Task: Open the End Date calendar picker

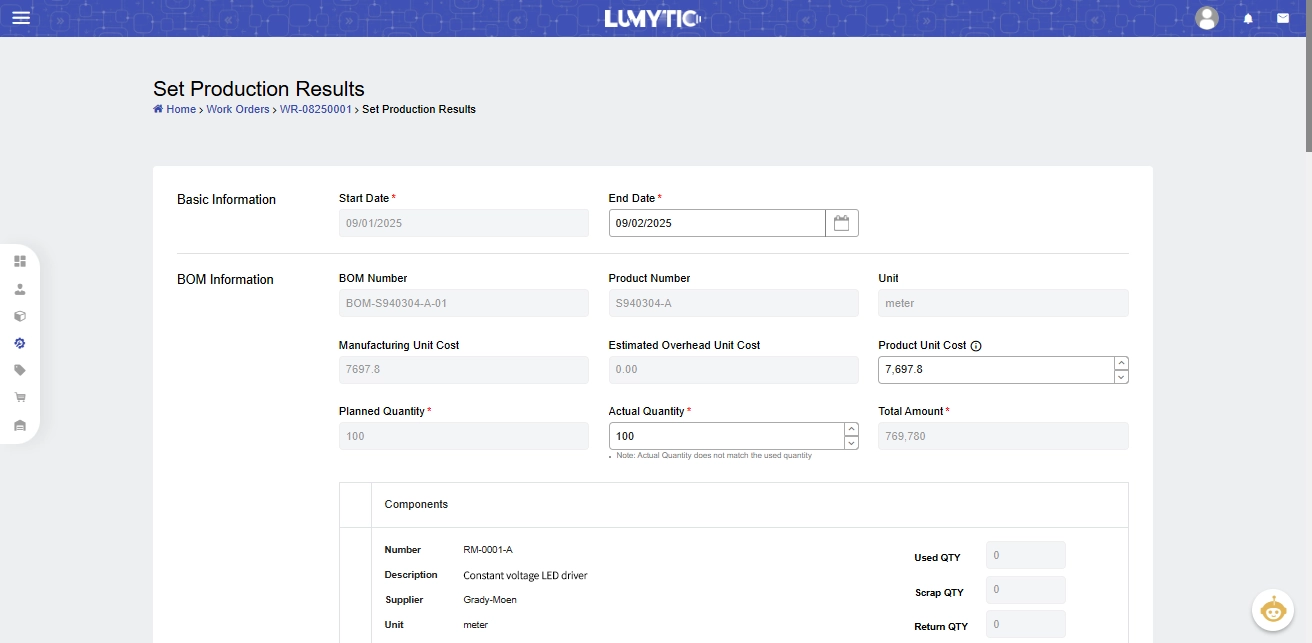Action: click(x=841, y=223)
